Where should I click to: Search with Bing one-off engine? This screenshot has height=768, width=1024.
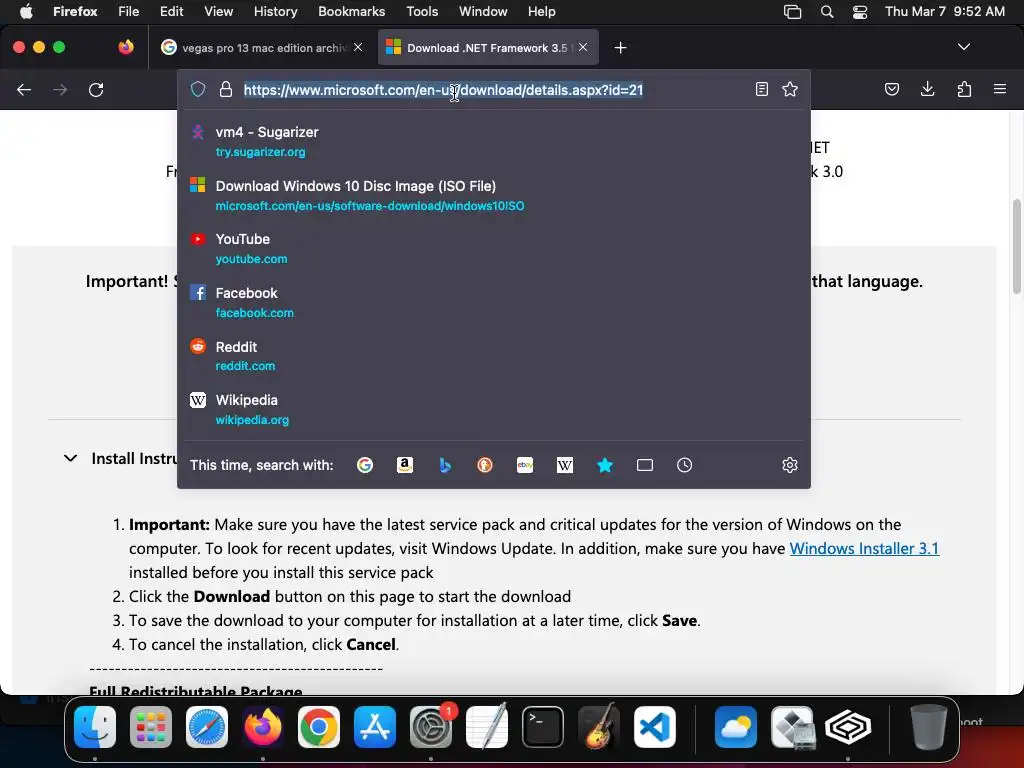(x=445, y=465)
